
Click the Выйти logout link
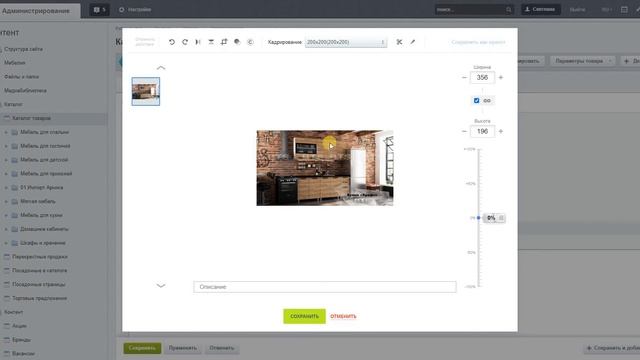(577, 9)
